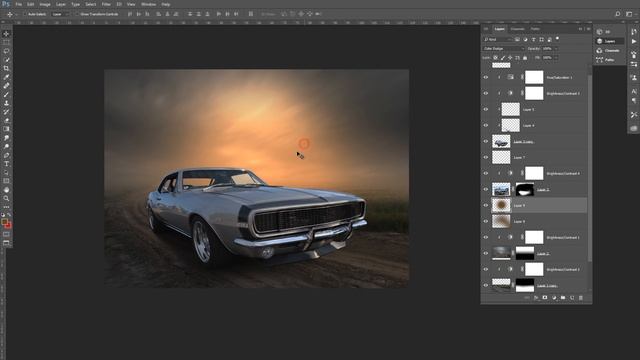This screenshot has width=640, height=360.
Task: Click the foreground color swatch
Action: point(4,222)
